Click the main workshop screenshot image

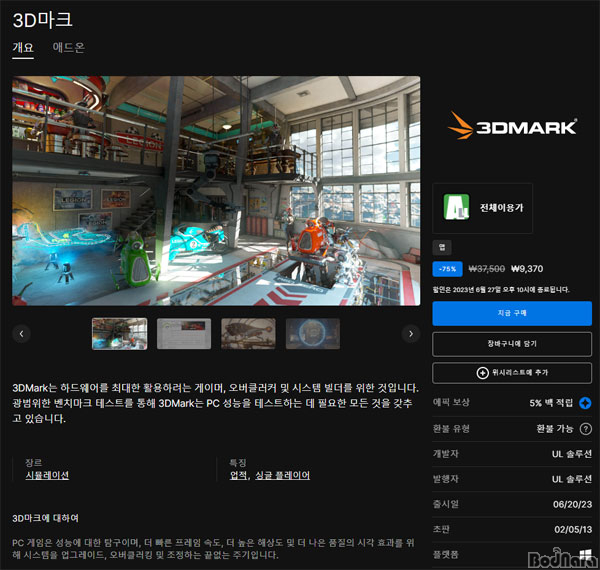point(216,191)
